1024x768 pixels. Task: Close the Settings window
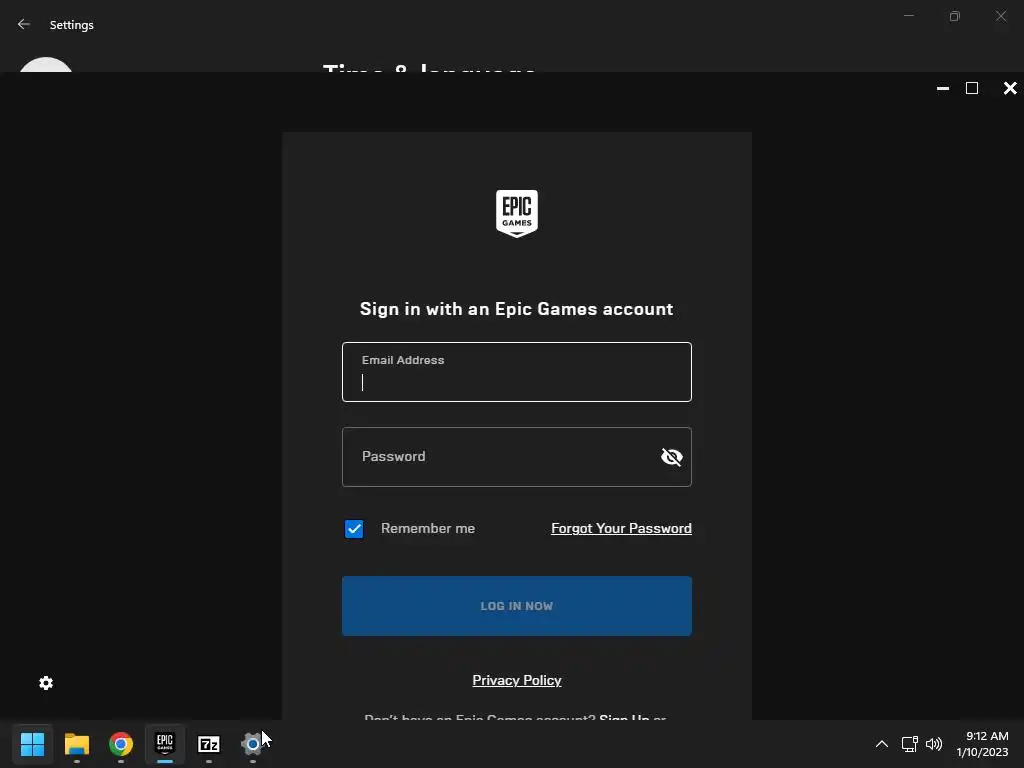click(1000, 16)
